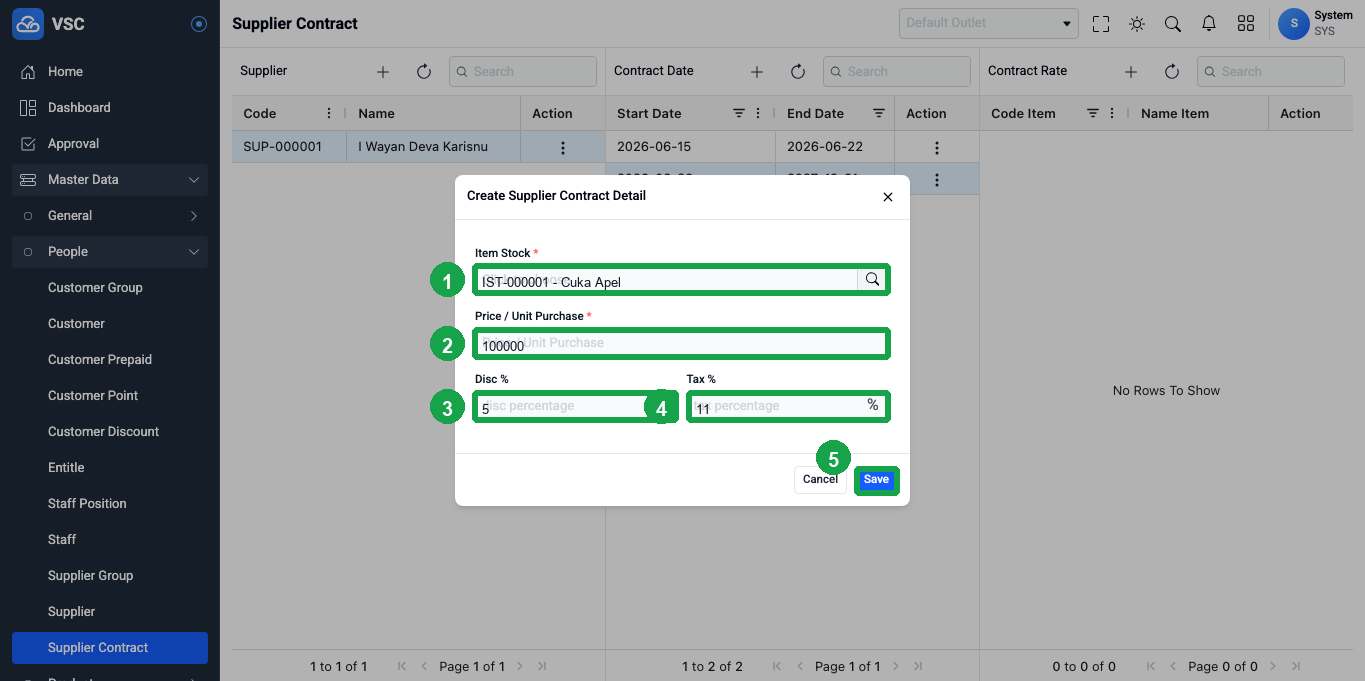Viewport: 1365px width, 681px height.
Task: Go to Customer page
Action: (x=110, y=324)
